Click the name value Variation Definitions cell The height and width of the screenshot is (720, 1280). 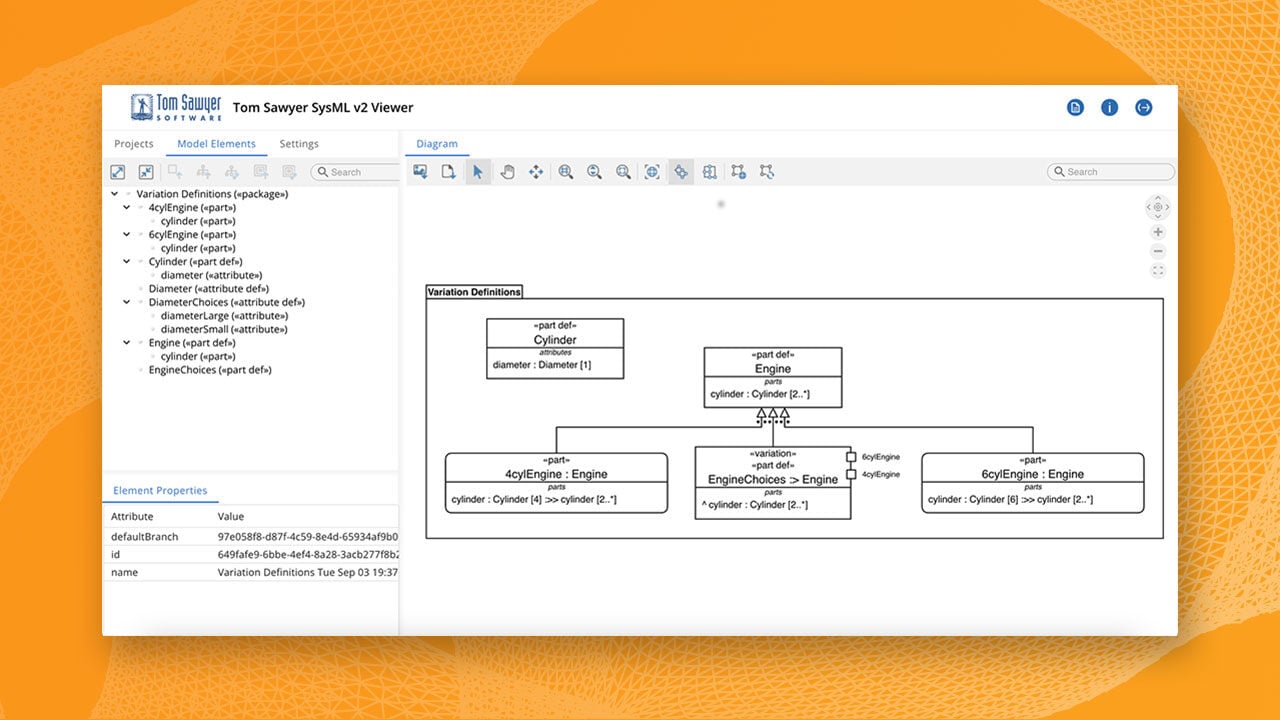pos(308,573)
